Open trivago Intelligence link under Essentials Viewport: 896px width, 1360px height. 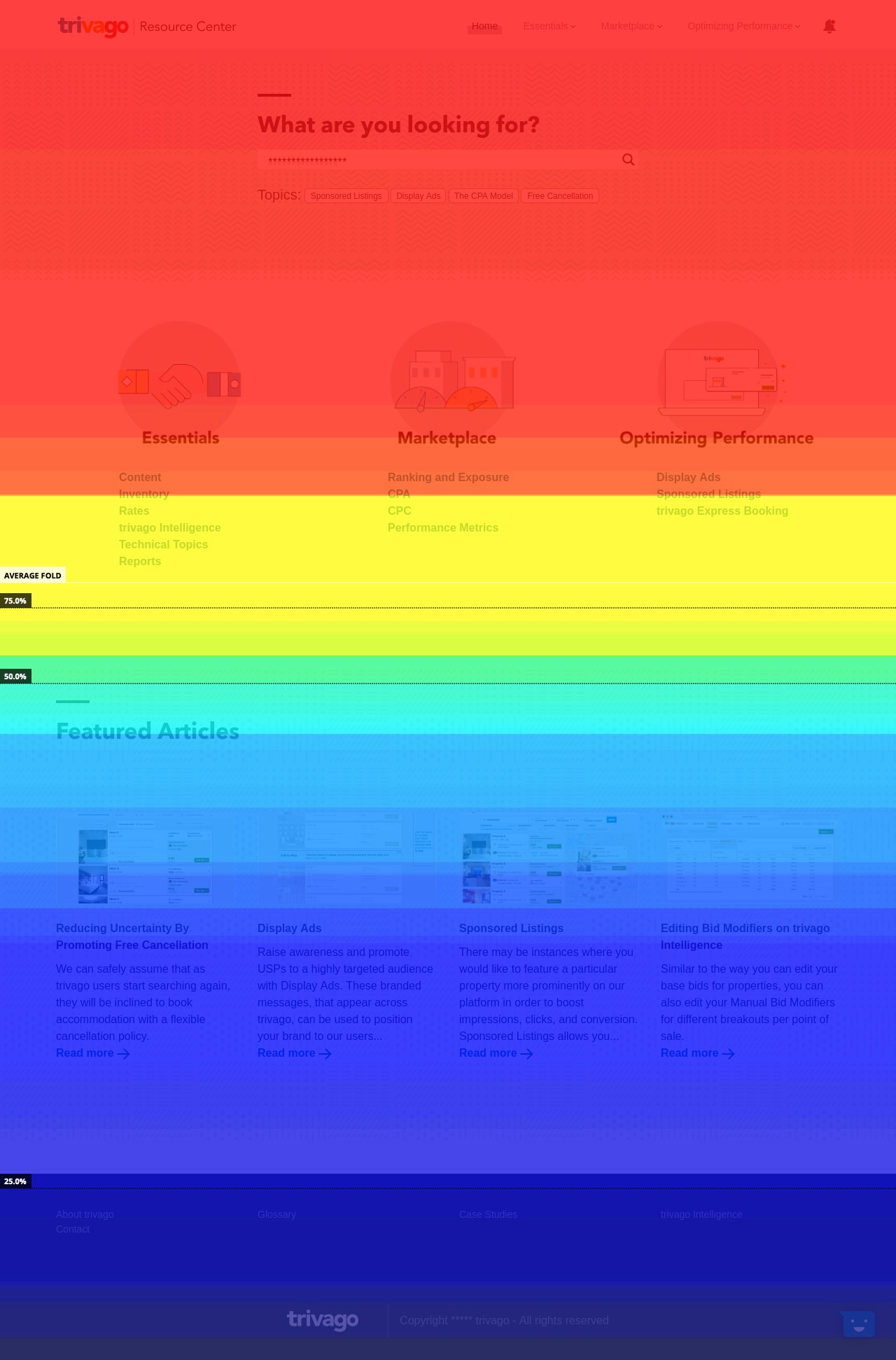point(170,527)
